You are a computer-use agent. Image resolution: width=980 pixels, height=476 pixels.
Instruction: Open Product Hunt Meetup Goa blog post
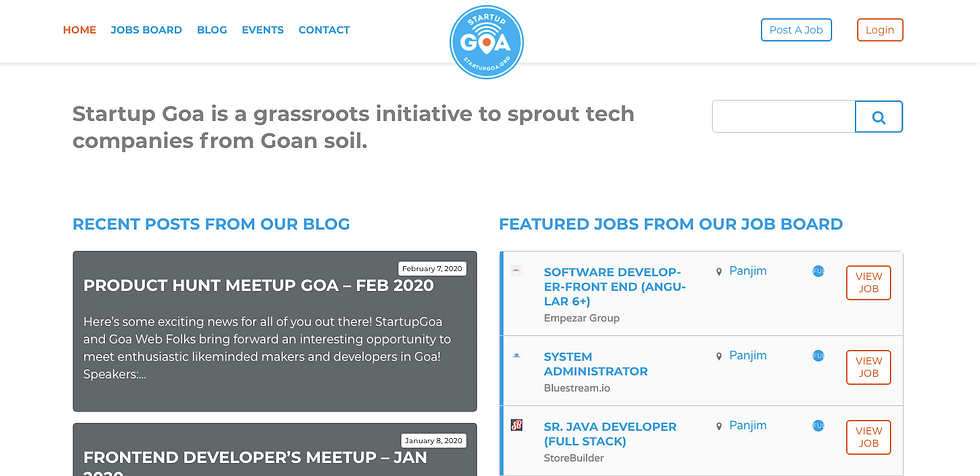coord(258,285)
